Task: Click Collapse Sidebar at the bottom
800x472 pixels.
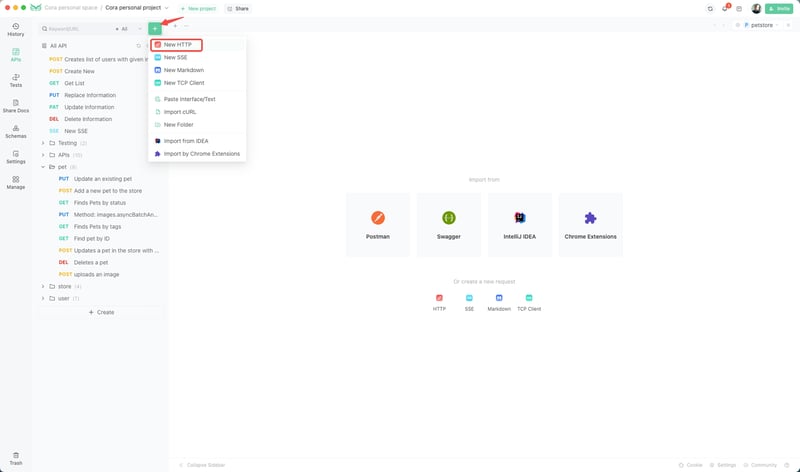Action: [202, 465]
